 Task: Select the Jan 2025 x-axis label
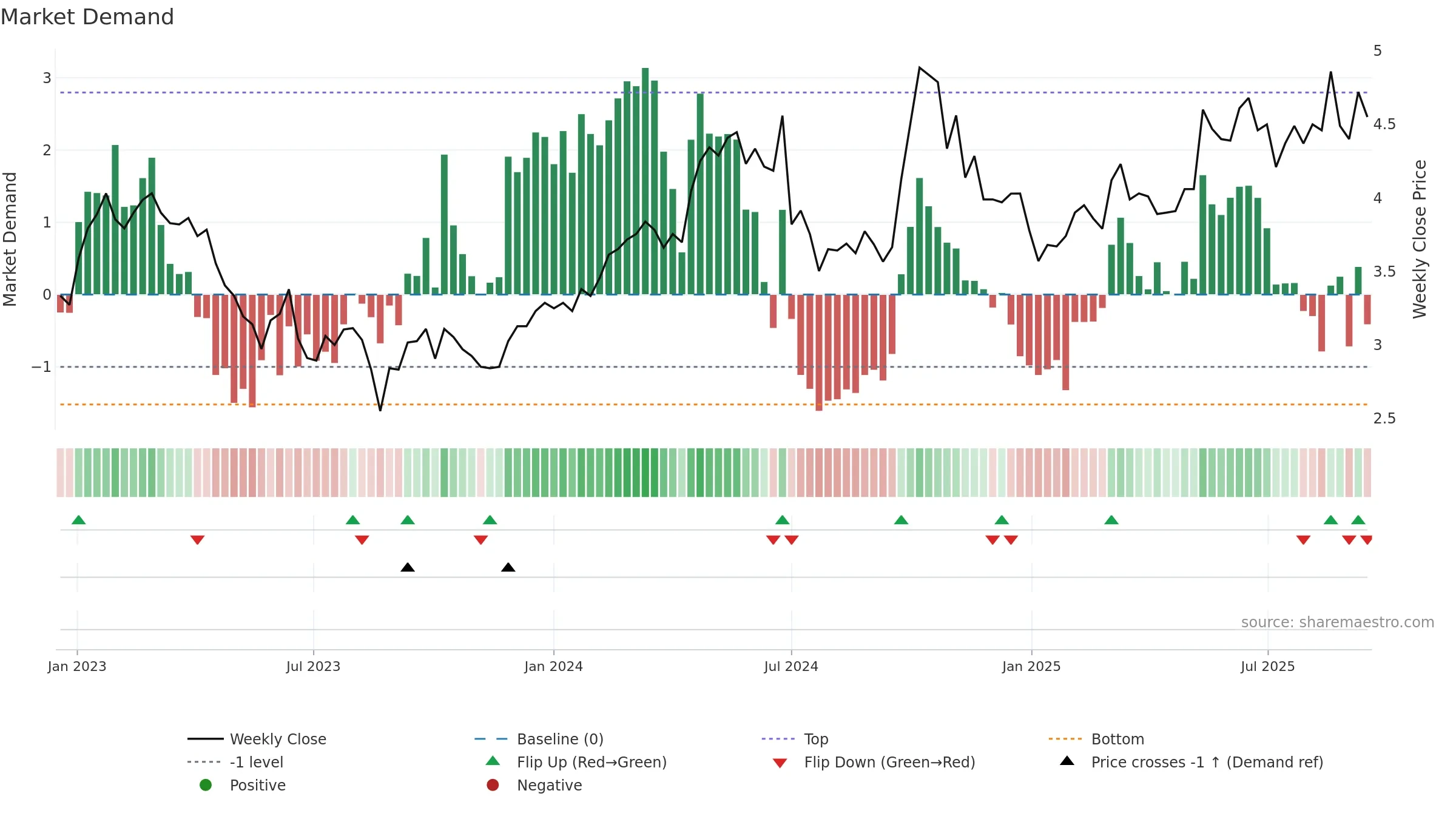pos(1031,666)
